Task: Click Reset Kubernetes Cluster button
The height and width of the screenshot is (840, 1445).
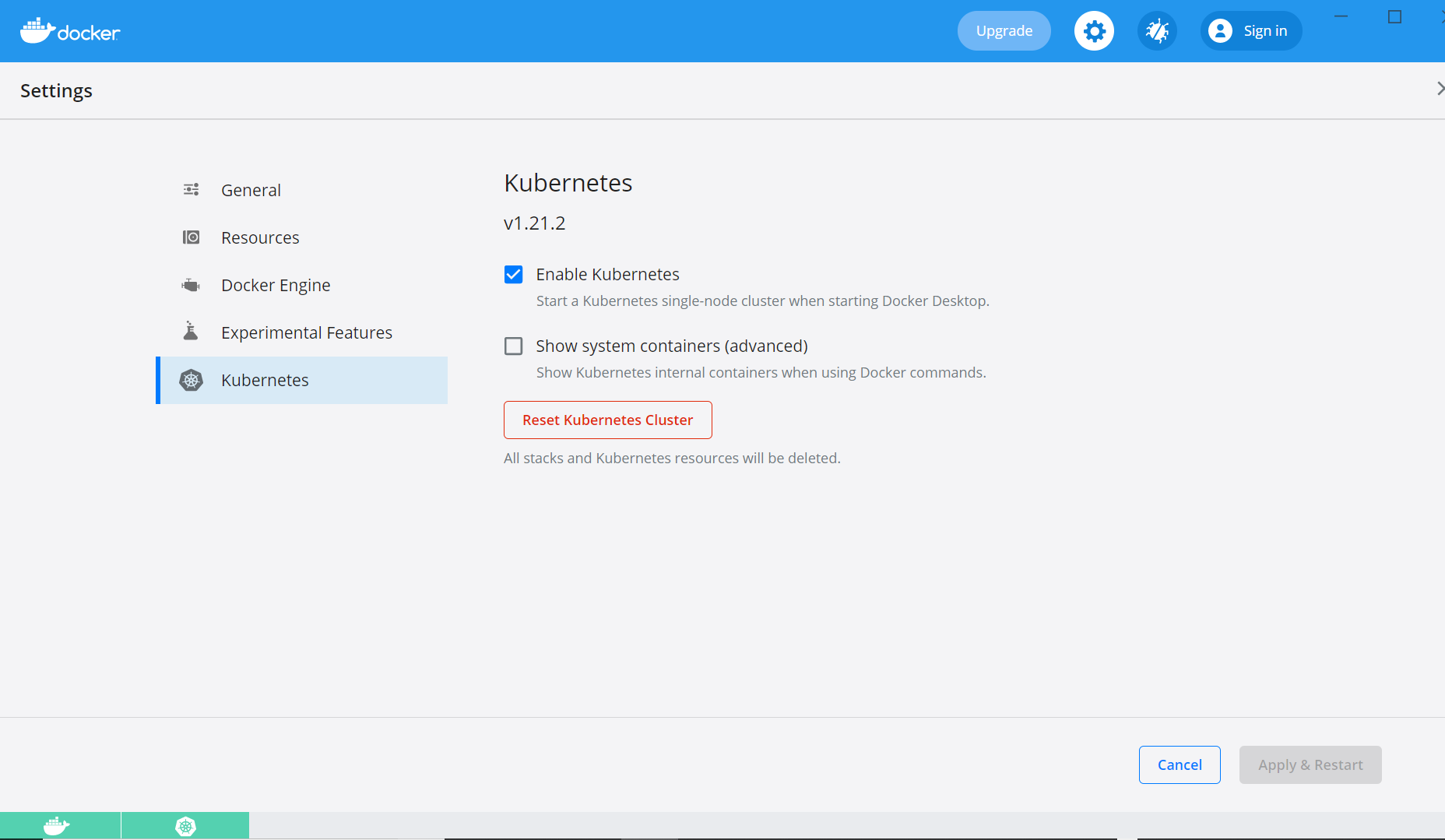Action: [608, 420]
